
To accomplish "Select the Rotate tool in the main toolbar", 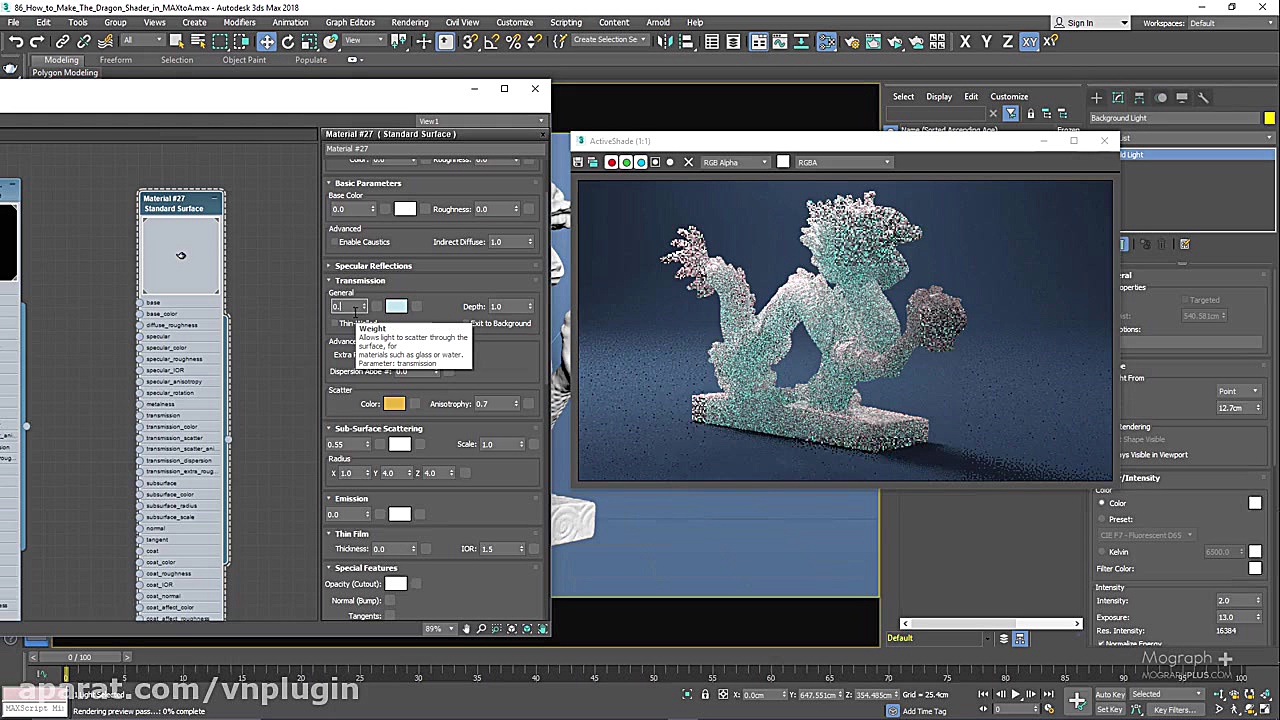I will coord(288,41).
